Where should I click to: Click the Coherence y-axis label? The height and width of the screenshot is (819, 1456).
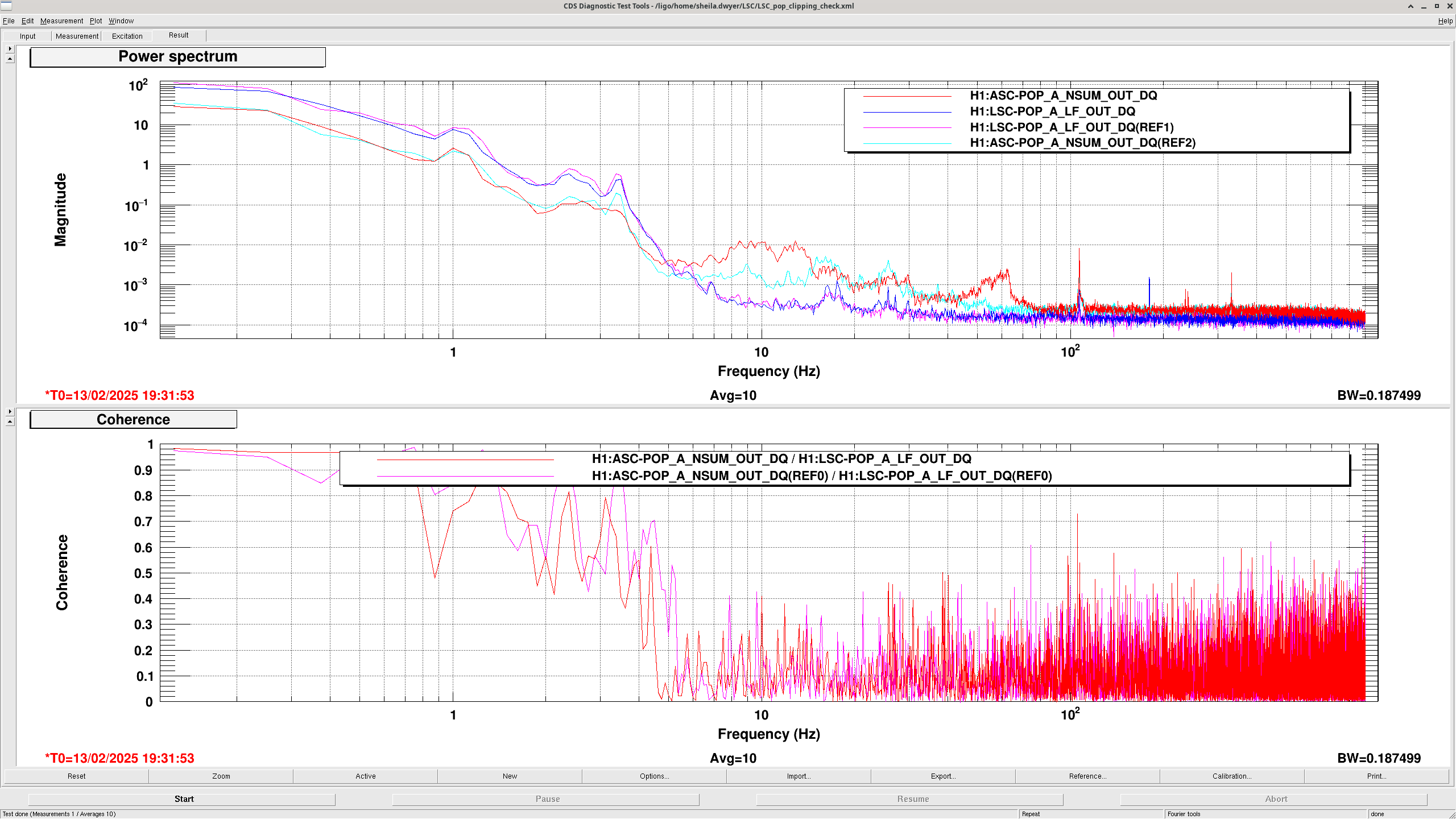coord(61,573)
